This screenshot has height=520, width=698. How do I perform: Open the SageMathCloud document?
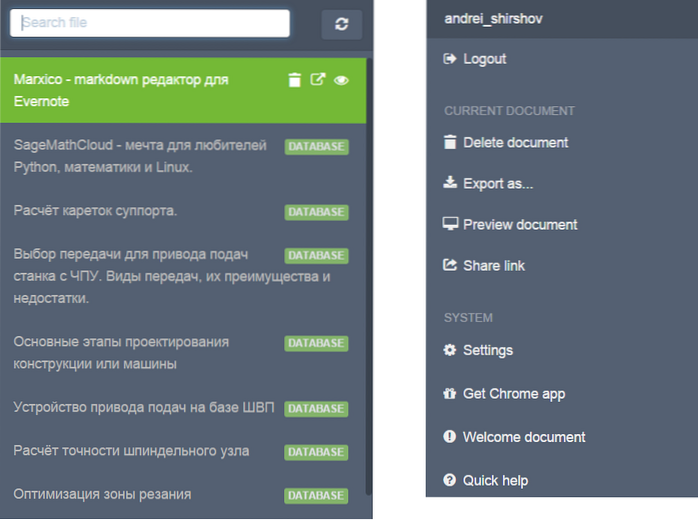coord(140,156)
